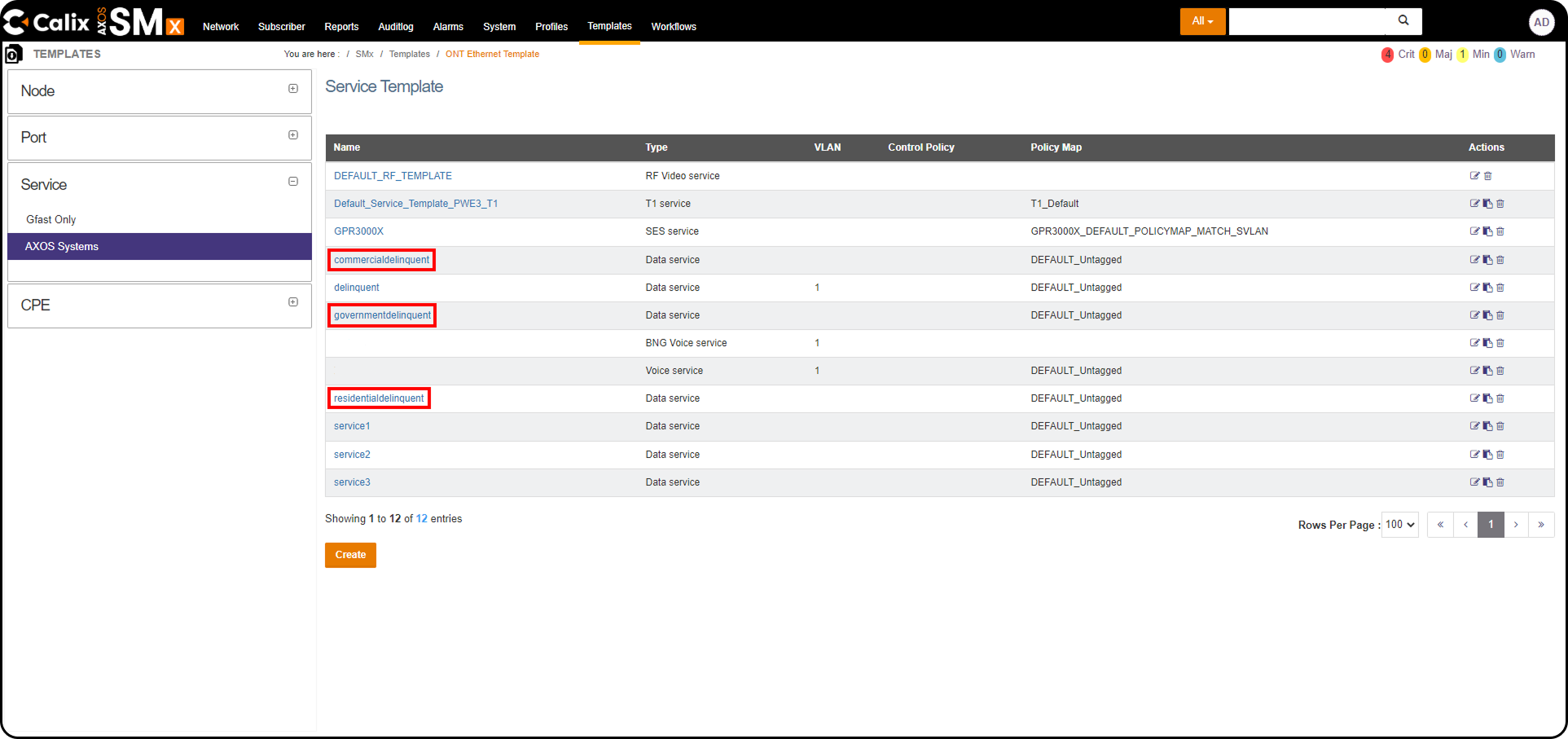Delete the residentialdelinquent template

pos(1500,398)
